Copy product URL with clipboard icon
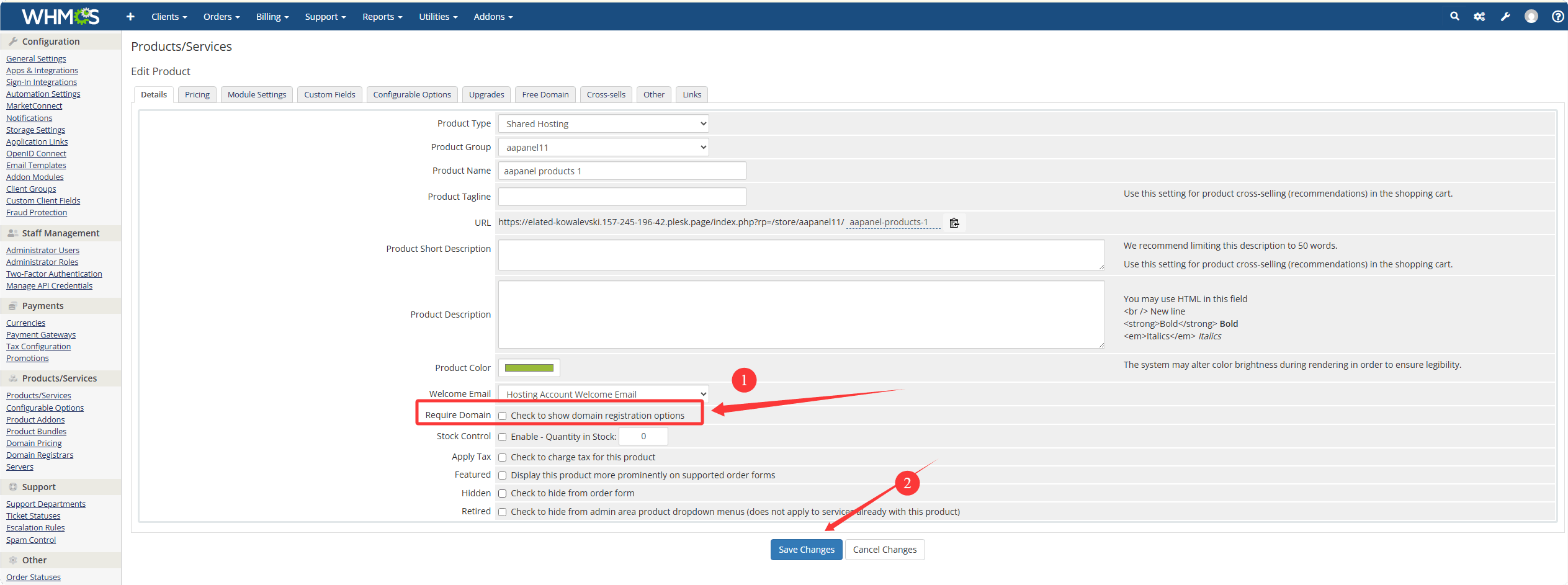The width and height of the screenshot is (1568, 585). (954, 223)
